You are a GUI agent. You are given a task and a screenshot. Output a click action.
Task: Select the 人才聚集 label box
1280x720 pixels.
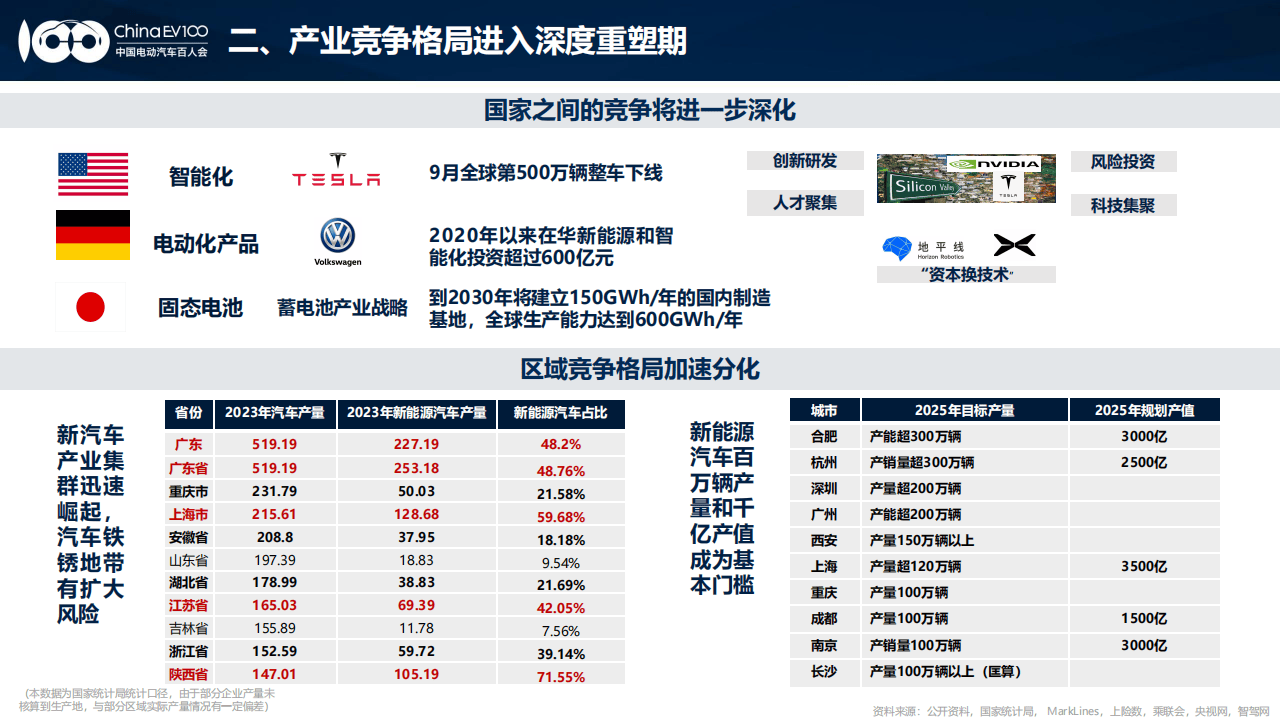[805, 204]
